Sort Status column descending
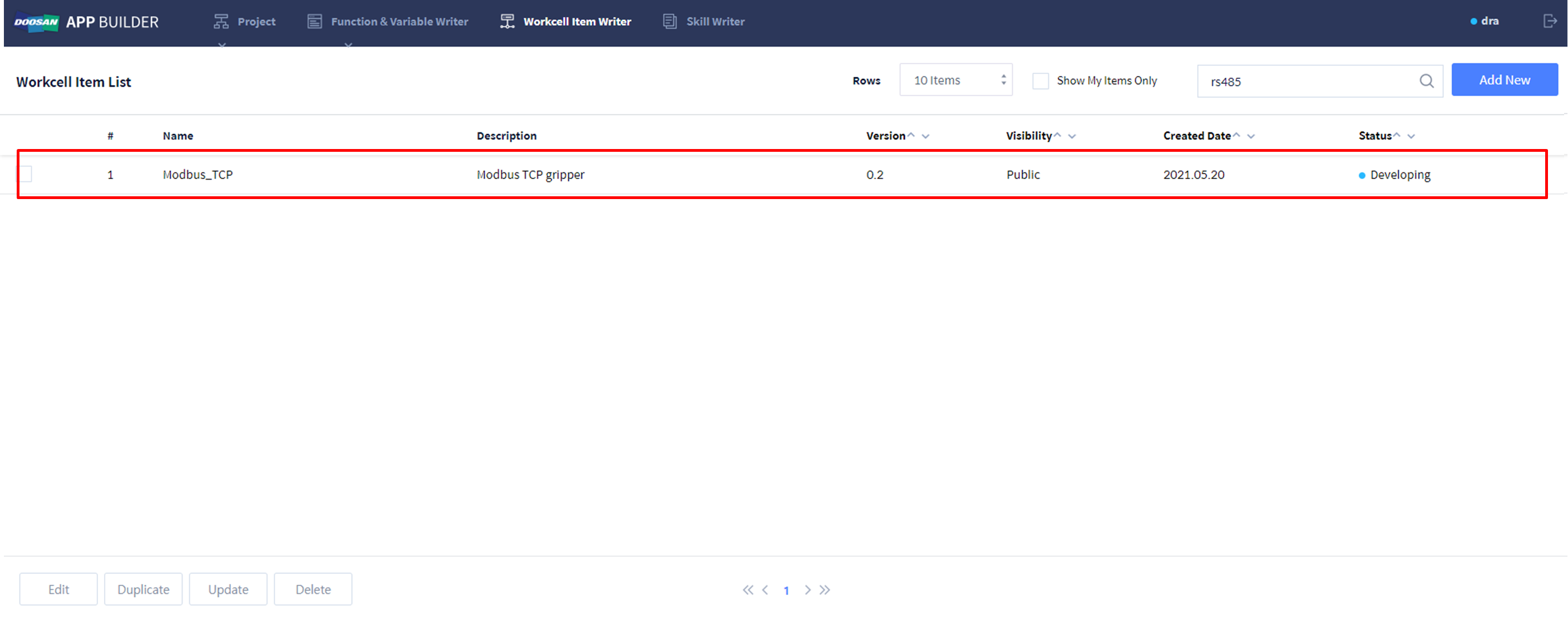Viewport: 1568px width, 625px height. coord(1412,136)
